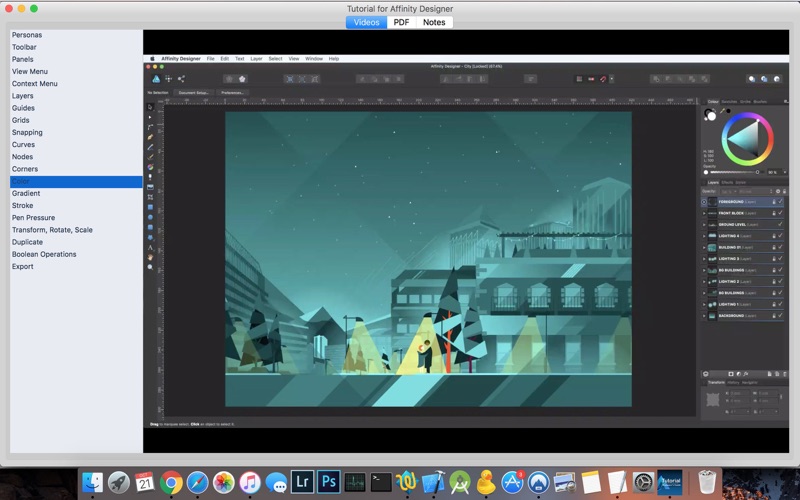Toggle the red Snapping magnet in toolbar

[603, 79]
